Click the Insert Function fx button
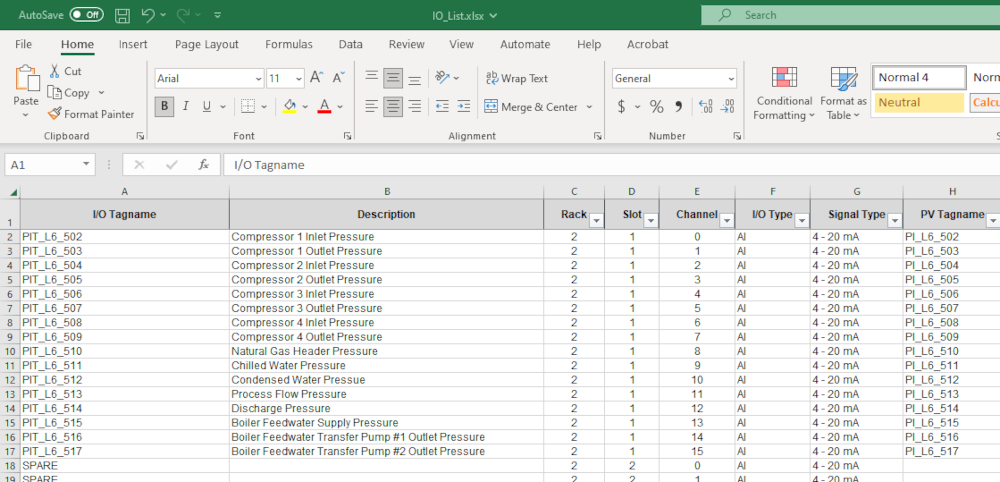 [x=203, y=164]
